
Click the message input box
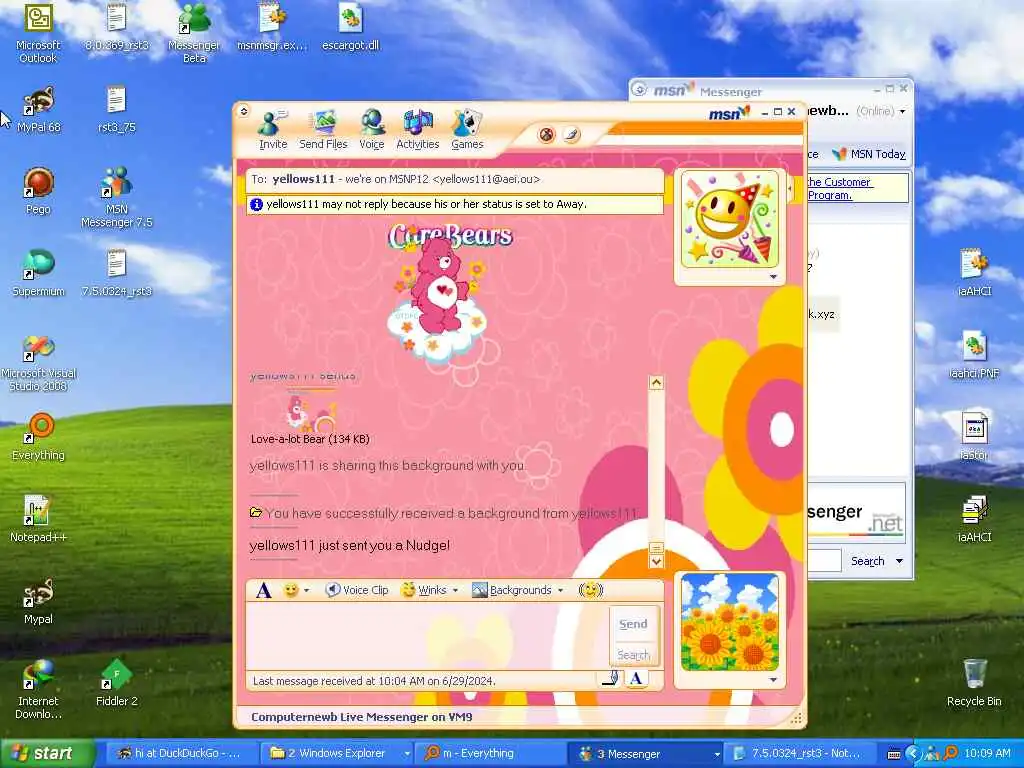coord(428,636)
